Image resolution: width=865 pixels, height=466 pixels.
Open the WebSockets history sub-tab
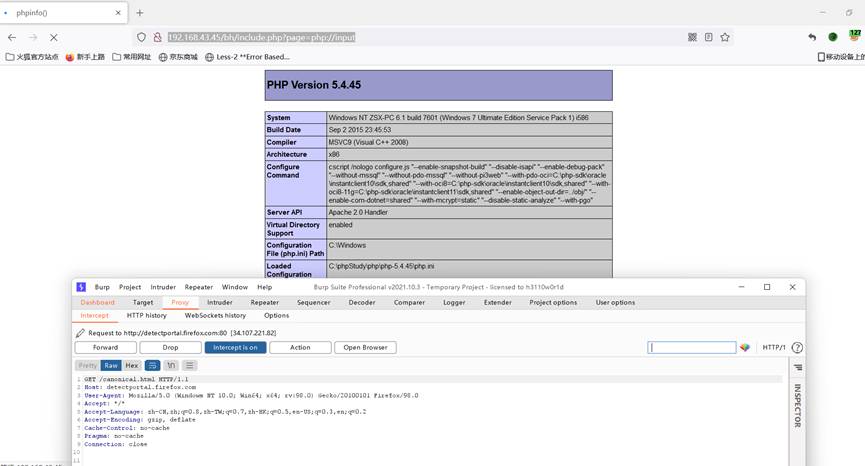click(x=215, y=316)
